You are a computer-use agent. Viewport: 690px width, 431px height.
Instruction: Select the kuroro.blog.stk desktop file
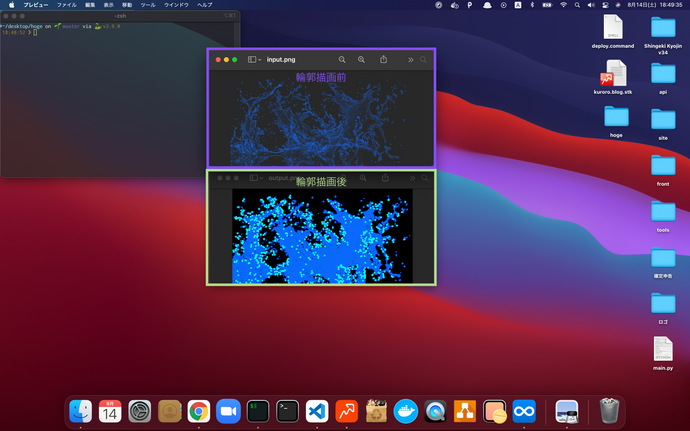(x=613, y=77)
